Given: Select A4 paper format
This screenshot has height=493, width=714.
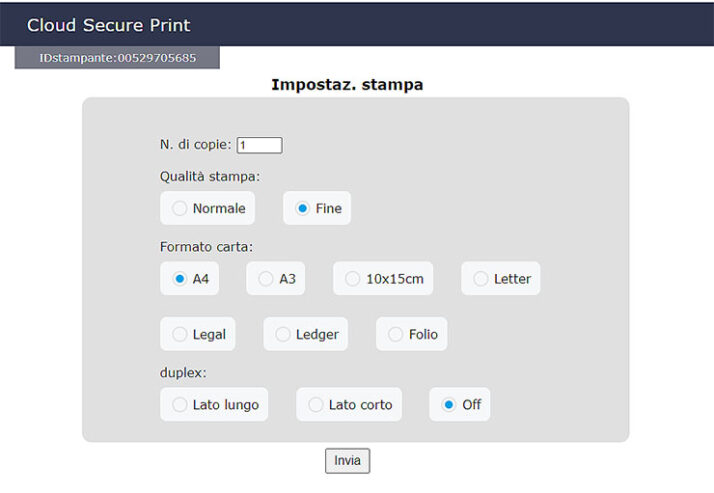Looking at the screenshot, I should pyautogui.click(x=180, y=279).
